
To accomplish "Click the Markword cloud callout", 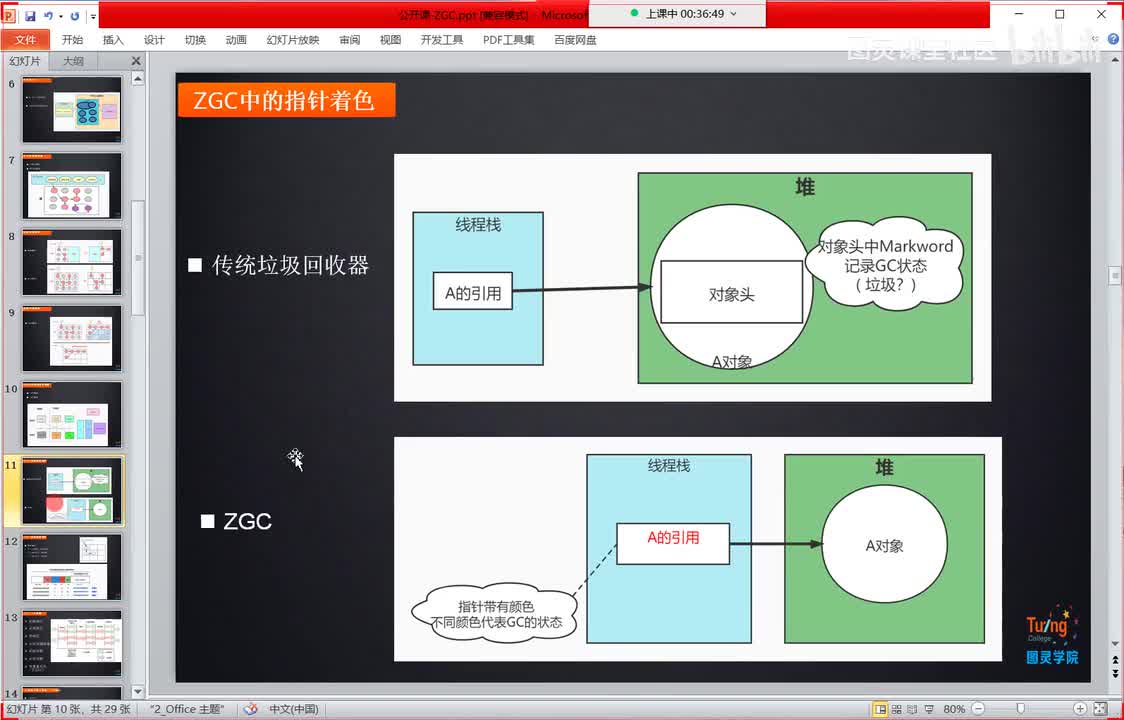I will tap(885, 265).
